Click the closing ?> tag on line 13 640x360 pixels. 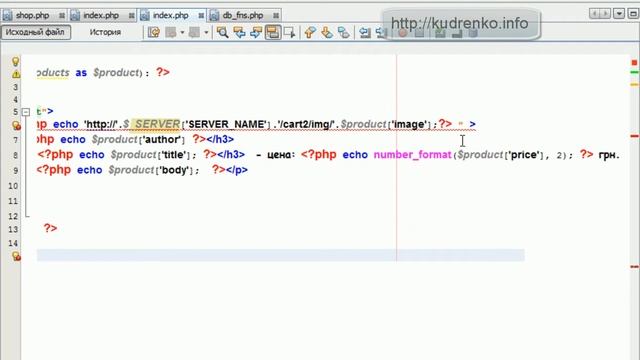(x=50, y=228)
